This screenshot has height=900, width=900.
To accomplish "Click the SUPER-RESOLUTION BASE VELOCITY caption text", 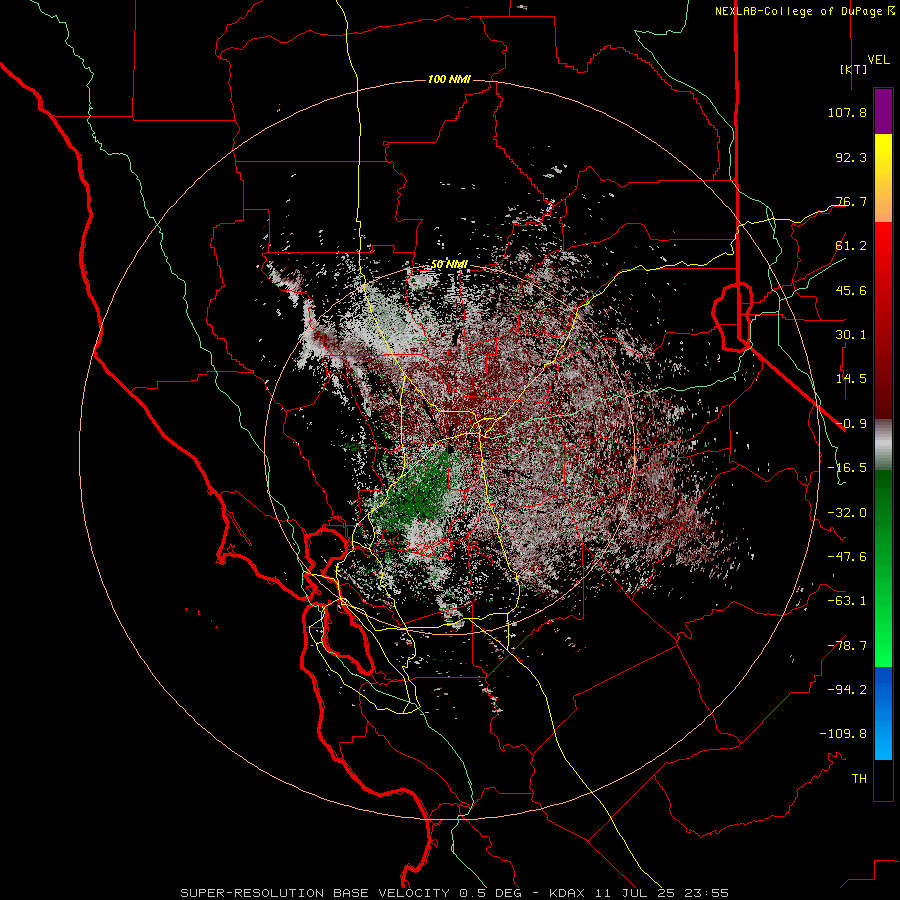I will click(x=315, y=893).
